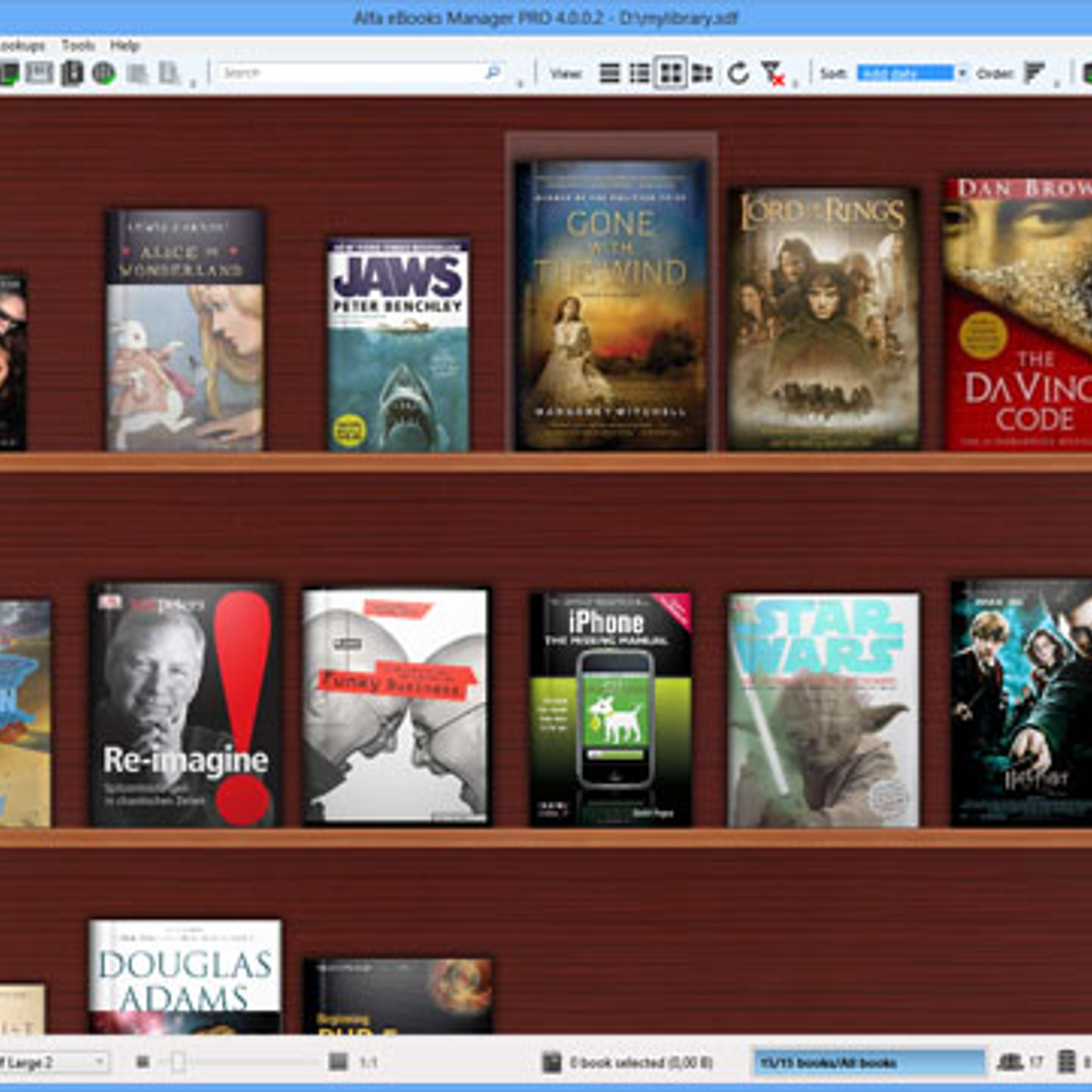Click the greyed document icon in toolbar

tap(136, 73)
